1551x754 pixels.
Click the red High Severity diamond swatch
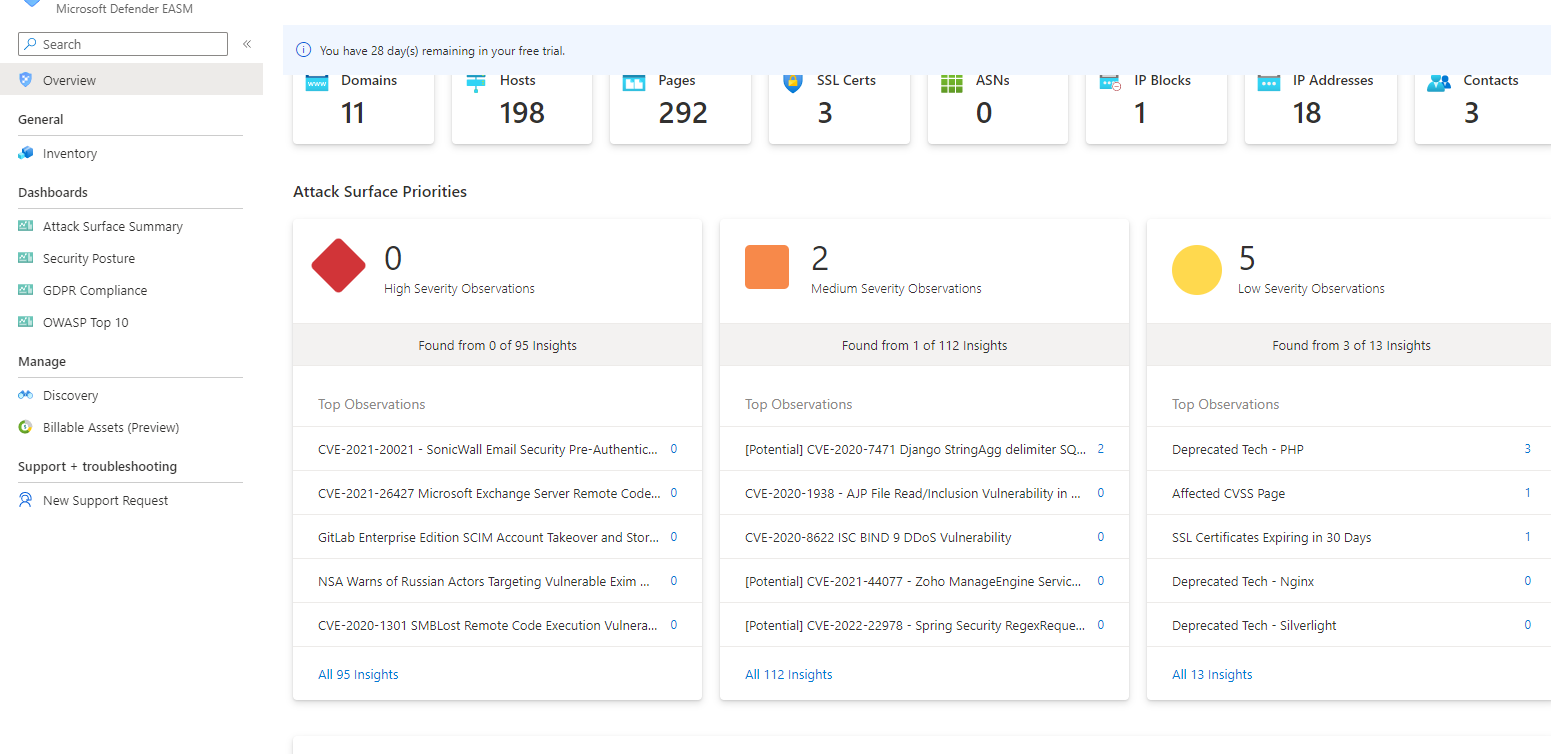click(x=339, y=266)
